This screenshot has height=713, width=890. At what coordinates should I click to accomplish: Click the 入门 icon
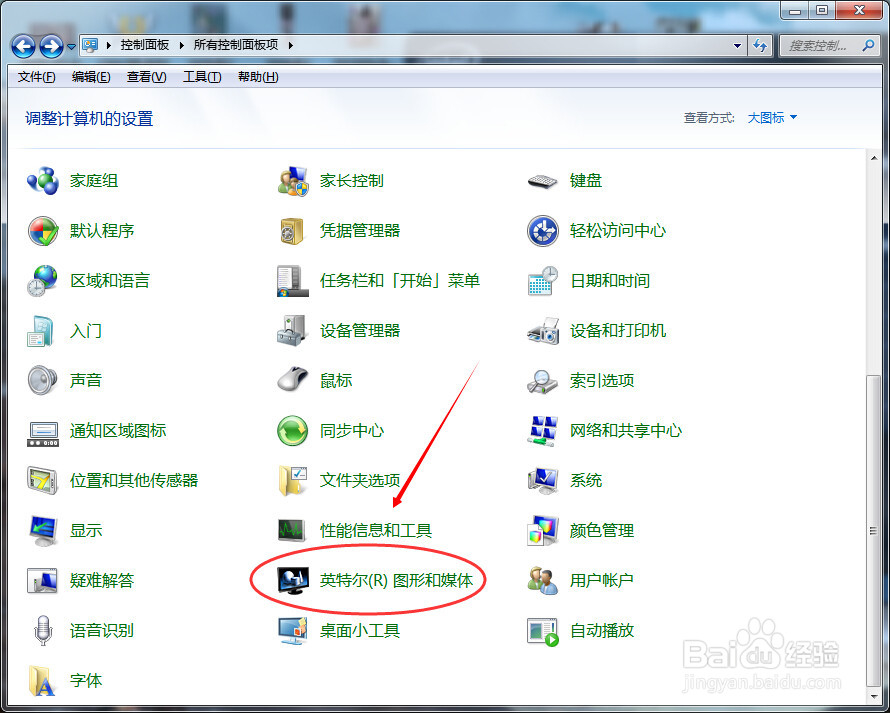click(41, 331)
